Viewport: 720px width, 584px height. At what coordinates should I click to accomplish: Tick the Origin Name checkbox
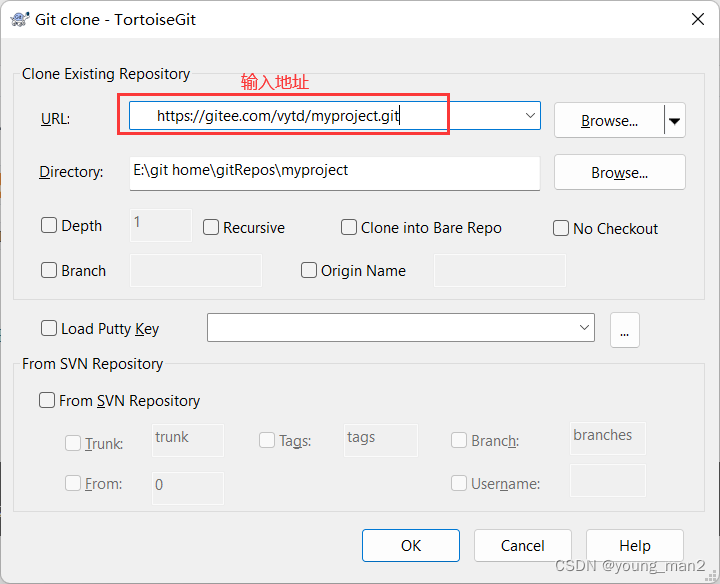pos(309,270)
